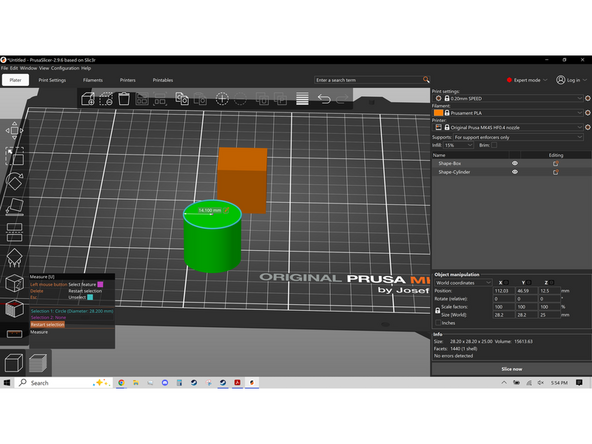
Task: Toggle the scale factors lock
Action: [438, 310]
